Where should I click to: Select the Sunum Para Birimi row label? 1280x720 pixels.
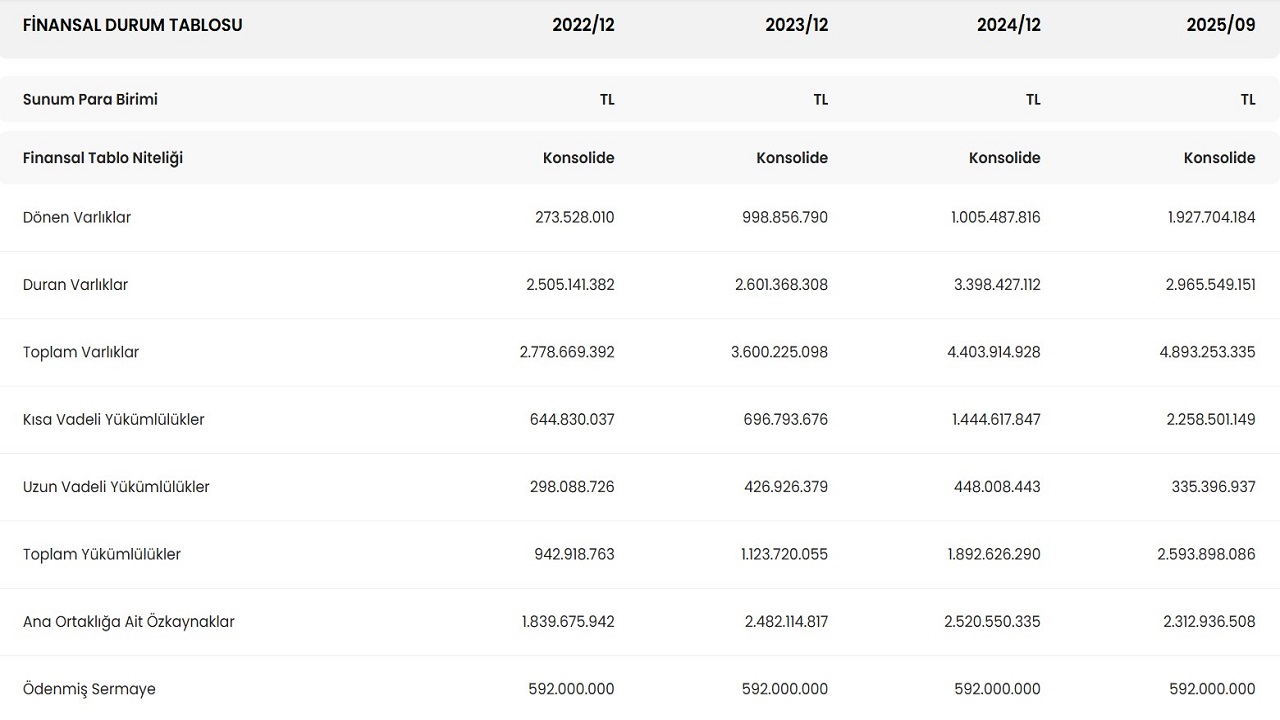click(90, 99)
